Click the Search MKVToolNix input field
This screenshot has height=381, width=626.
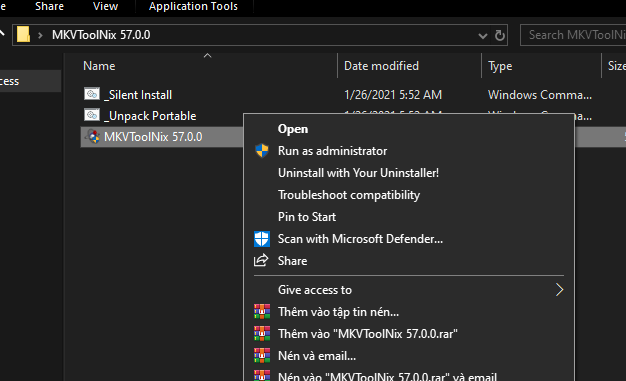point(573,35)
